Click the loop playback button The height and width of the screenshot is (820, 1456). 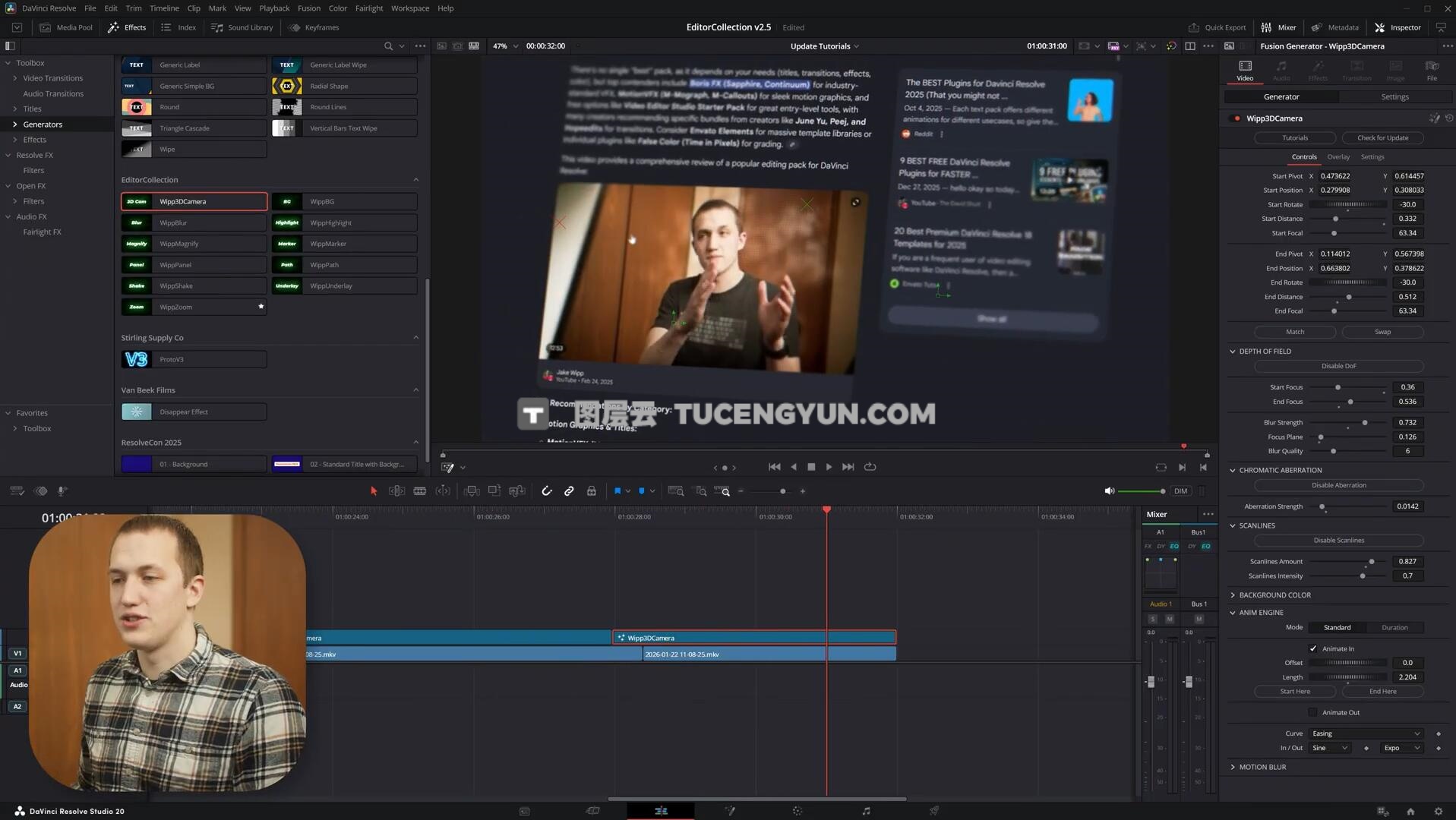coord(870,467)
